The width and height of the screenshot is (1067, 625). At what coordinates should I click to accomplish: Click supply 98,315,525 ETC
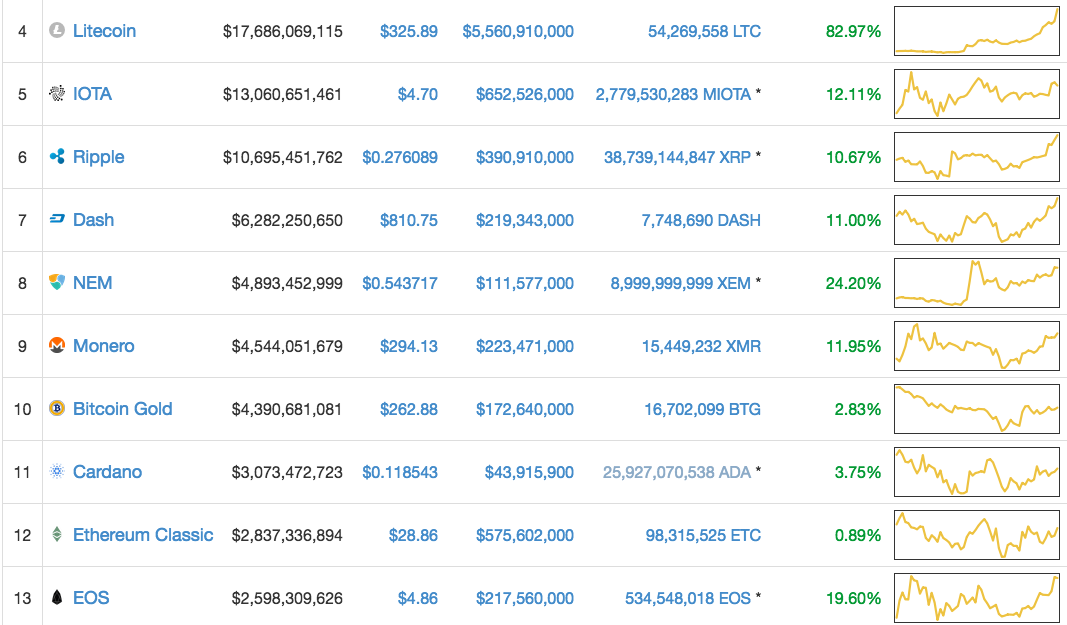703,535
